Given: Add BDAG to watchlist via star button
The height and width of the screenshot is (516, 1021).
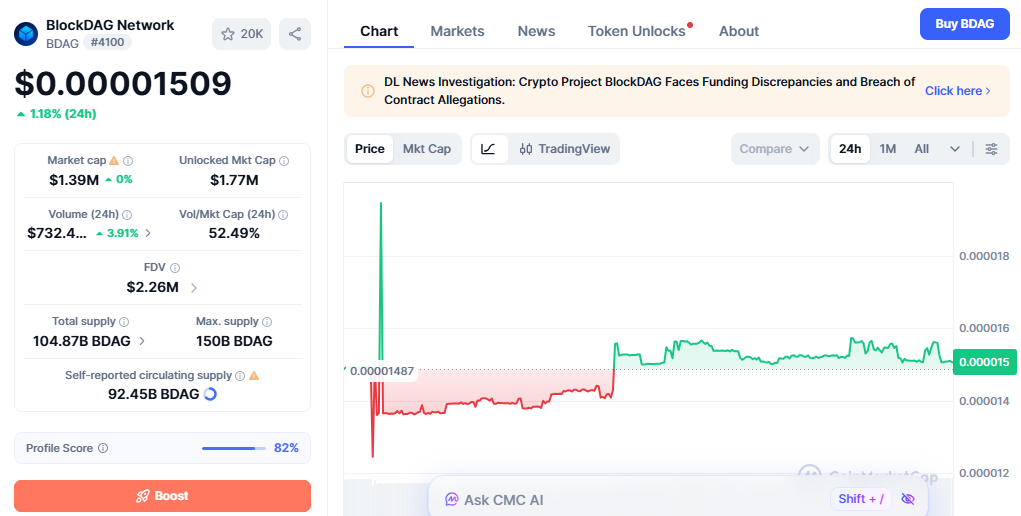Looking at the screenshot, I should [242, 34].
